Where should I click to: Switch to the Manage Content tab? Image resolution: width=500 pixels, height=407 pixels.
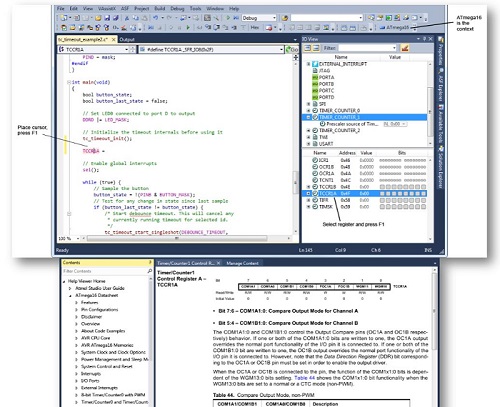coord(242,263)
